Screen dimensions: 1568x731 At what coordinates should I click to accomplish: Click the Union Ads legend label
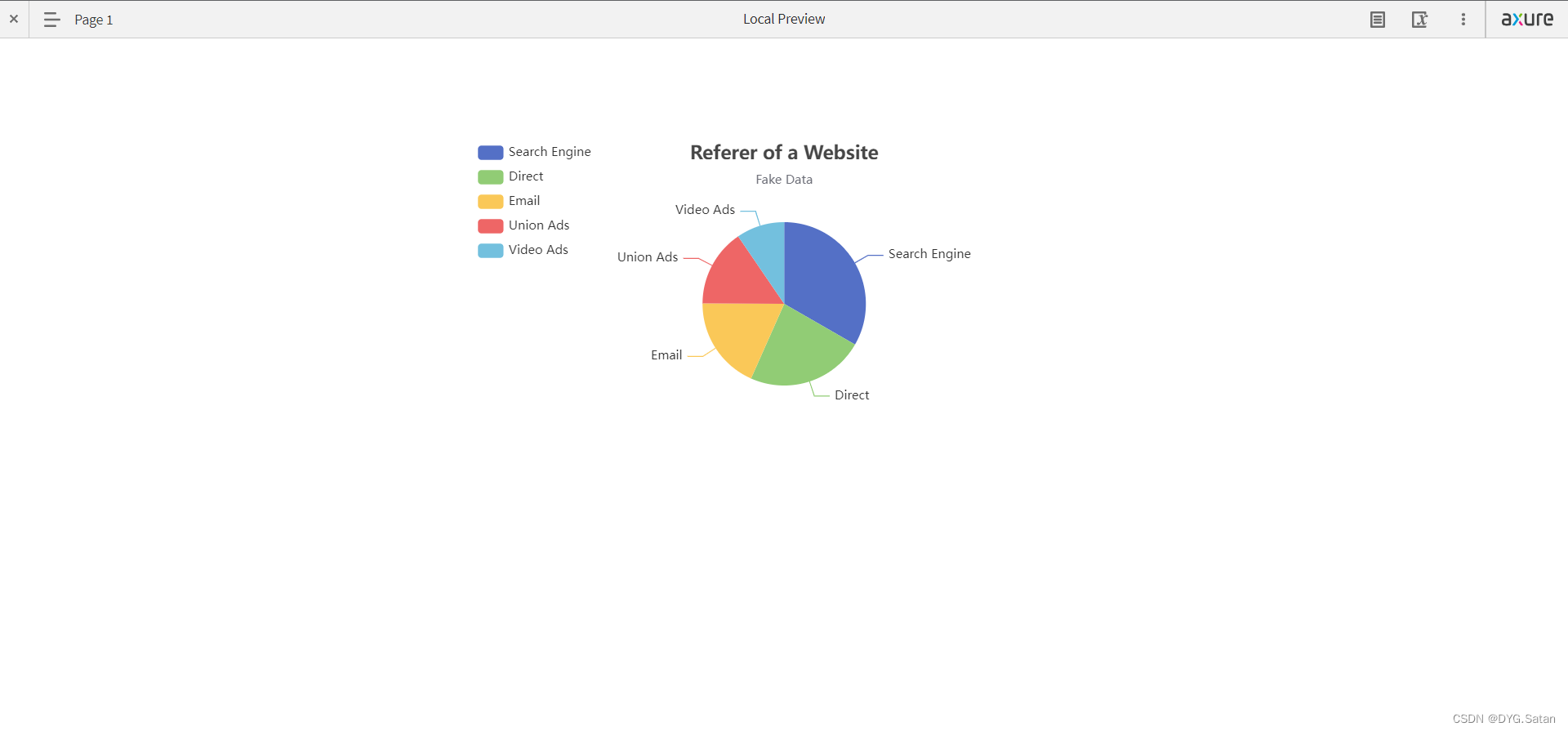tap(539, 225)
